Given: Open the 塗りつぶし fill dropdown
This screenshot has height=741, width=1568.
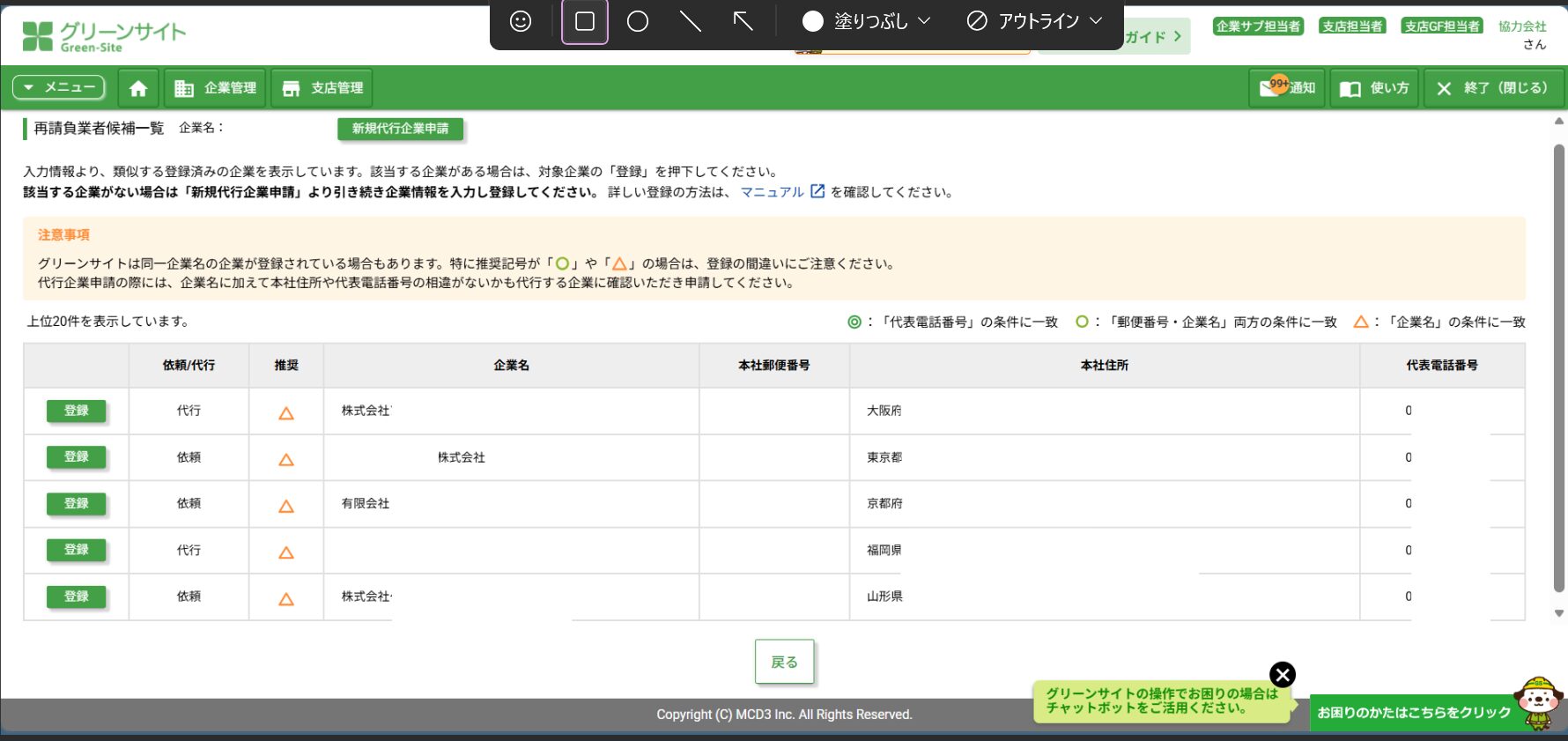Looking at the screenshot, I should [867, 21].
